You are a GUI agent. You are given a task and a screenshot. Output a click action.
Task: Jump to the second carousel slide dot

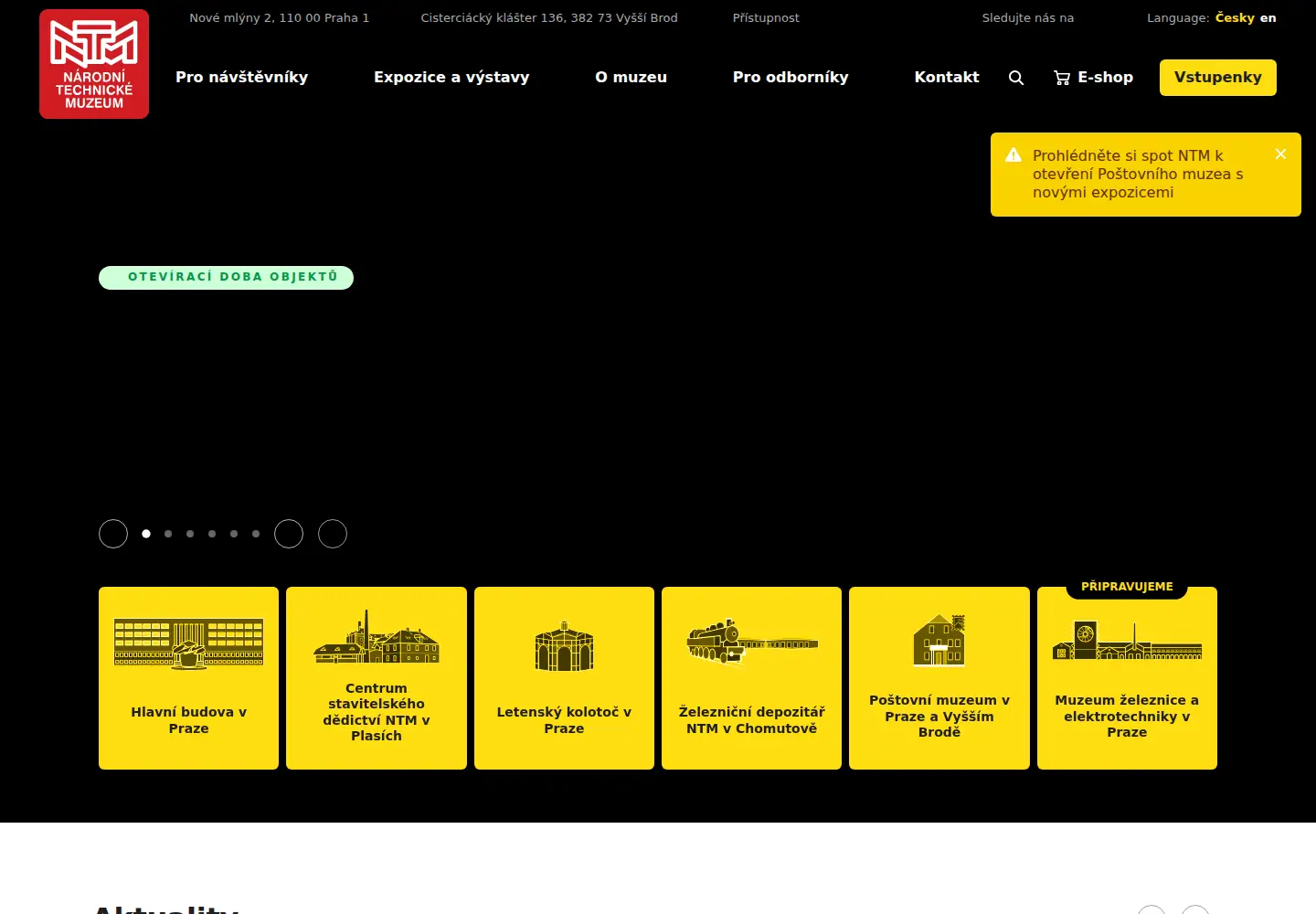tap(168, 534)
